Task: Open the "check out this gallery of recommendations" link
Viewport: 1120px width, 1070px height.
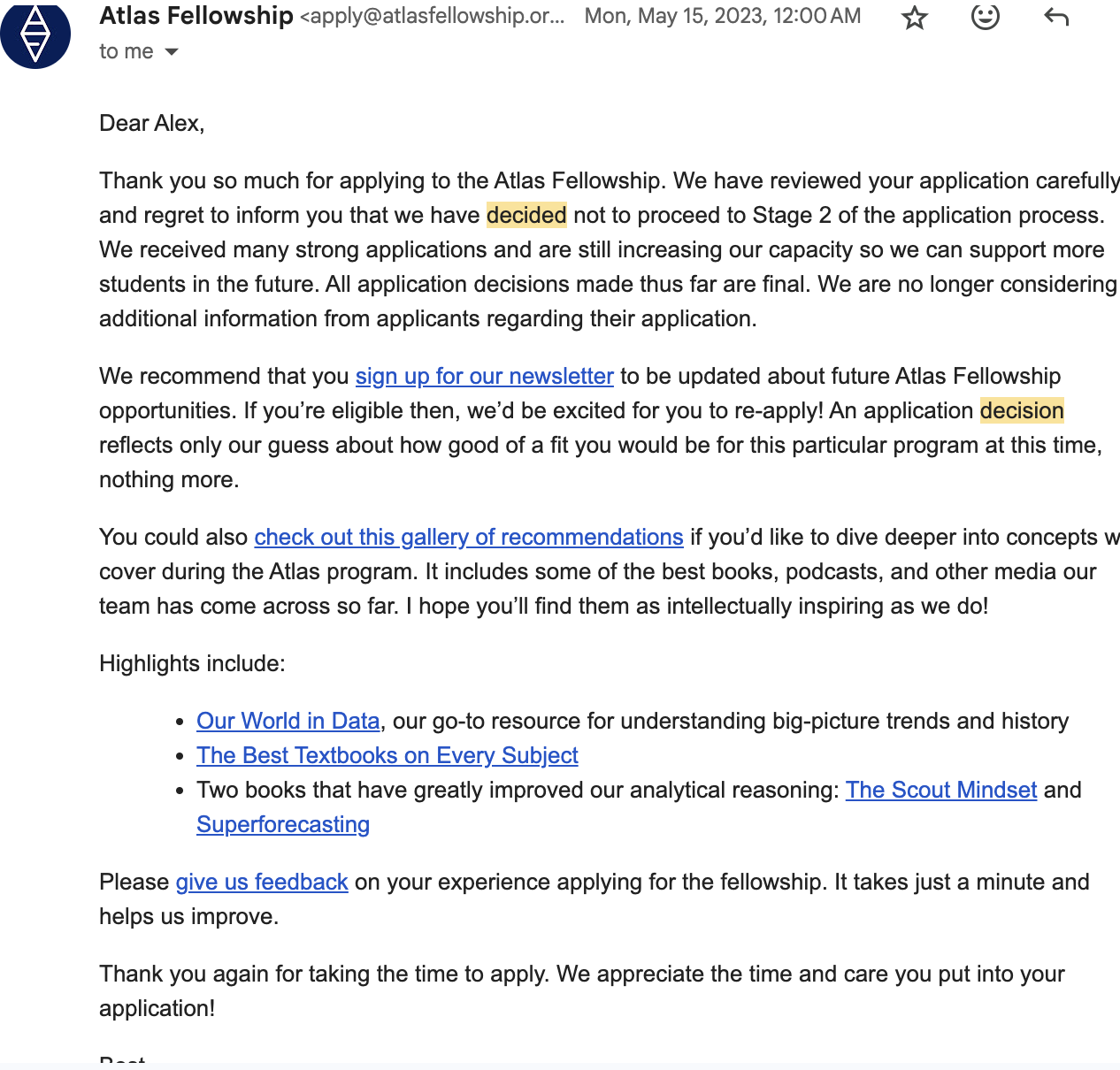Action: (x=468, y=537)
